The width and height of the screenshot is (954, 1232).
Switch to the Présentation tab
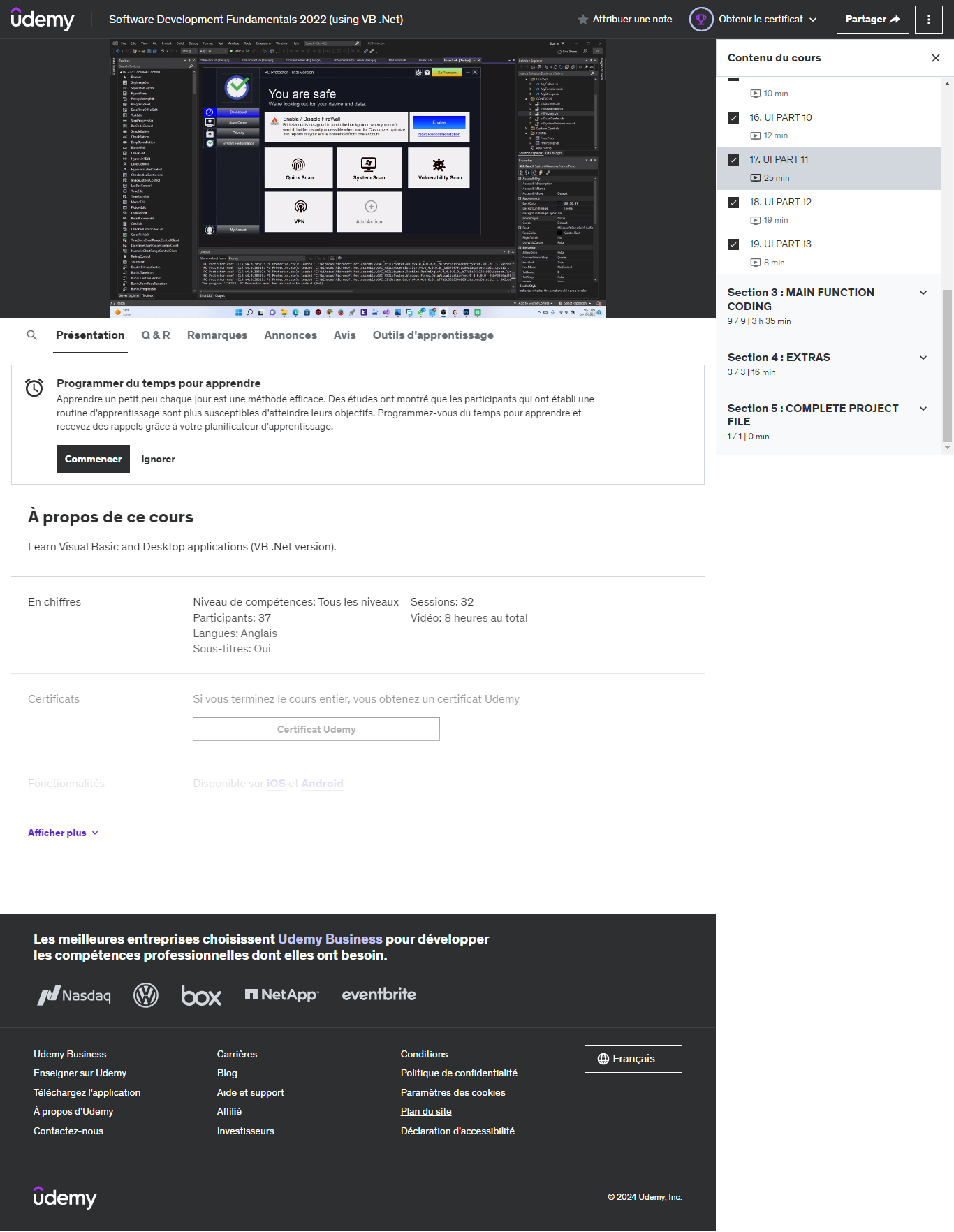click(90, 335)
